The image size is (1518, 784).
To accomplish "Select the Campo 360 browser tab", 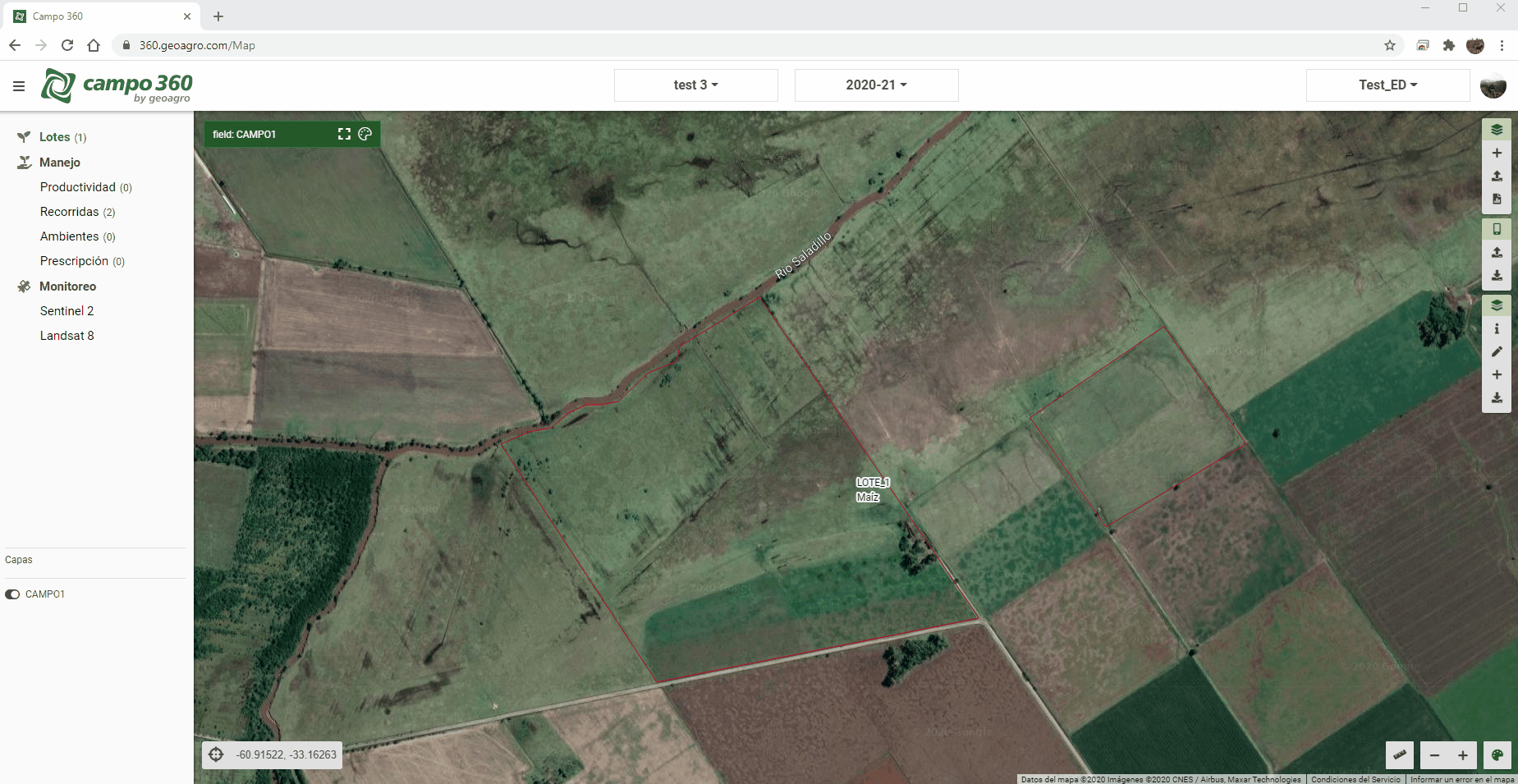I will (x=103, y=16).
